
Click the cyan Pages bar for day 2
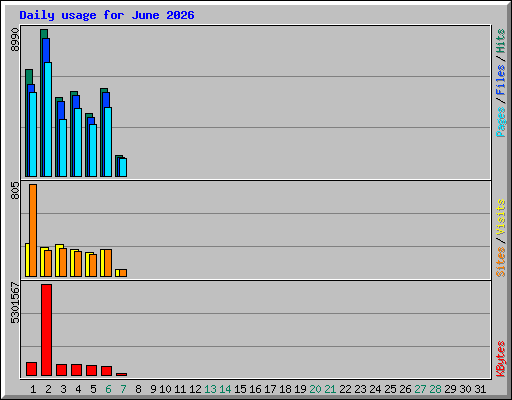[x=48, y=119]
